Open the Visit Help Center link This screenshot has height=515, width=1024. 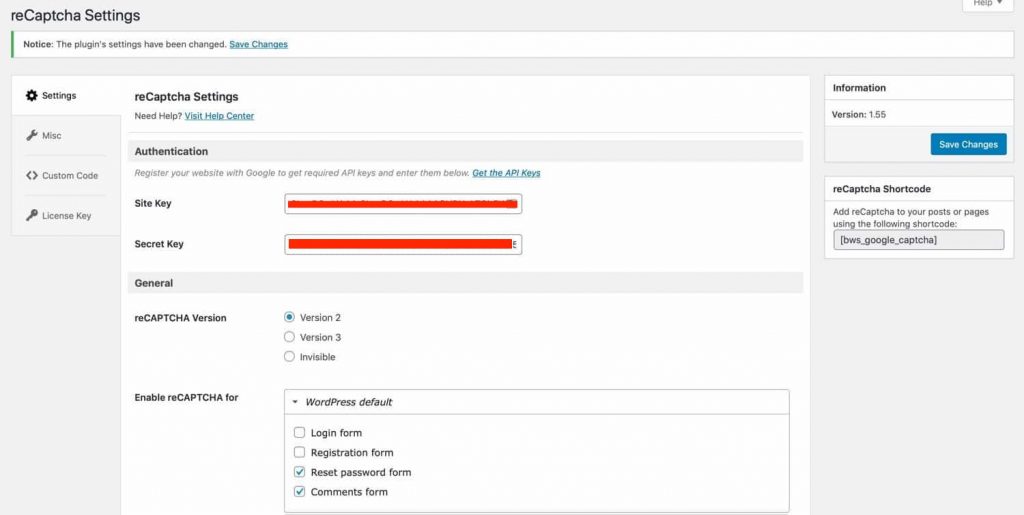point(219,116)
